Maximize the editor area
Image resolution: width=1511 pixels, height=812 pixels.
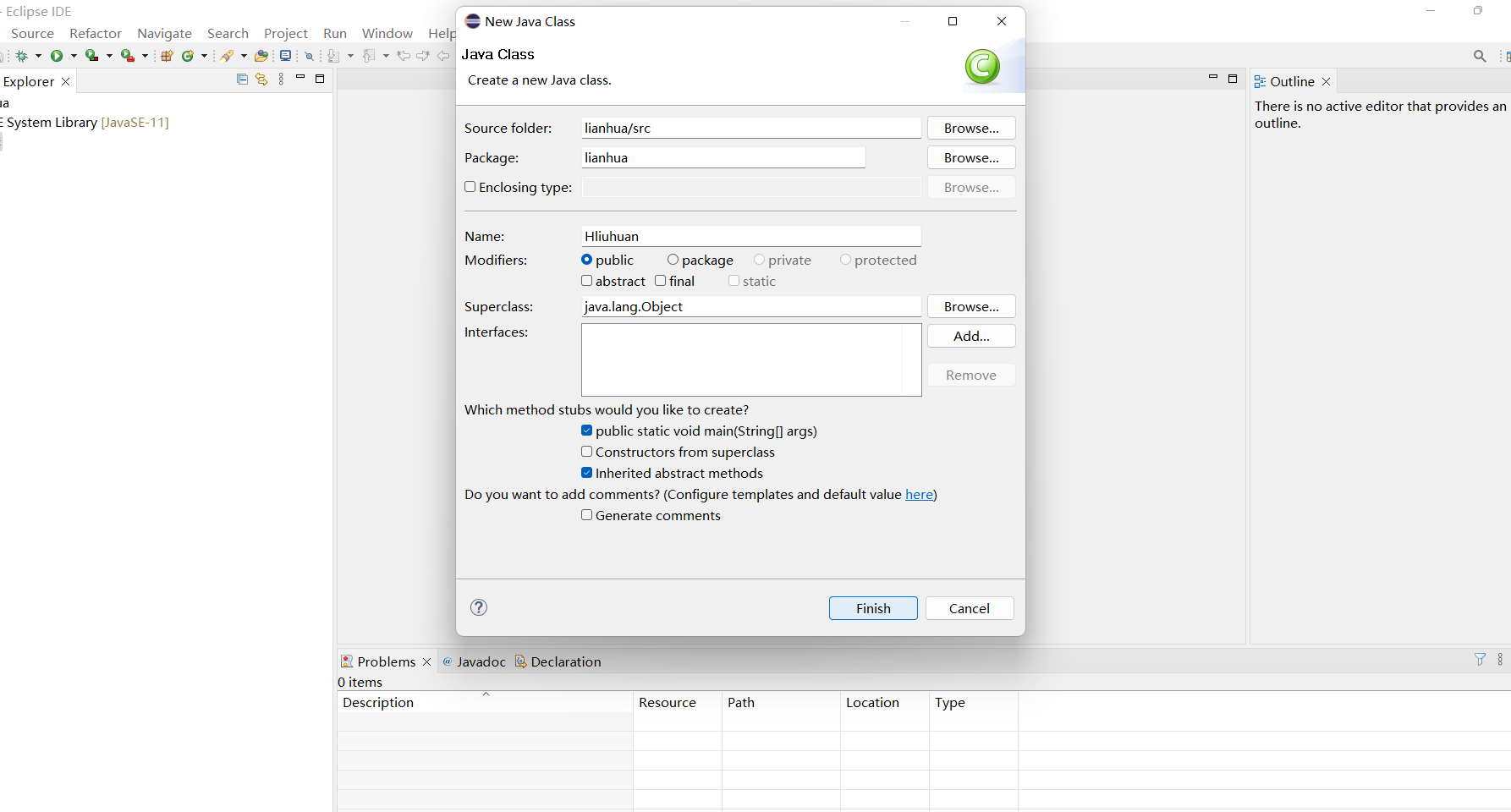pos(1233,79)
